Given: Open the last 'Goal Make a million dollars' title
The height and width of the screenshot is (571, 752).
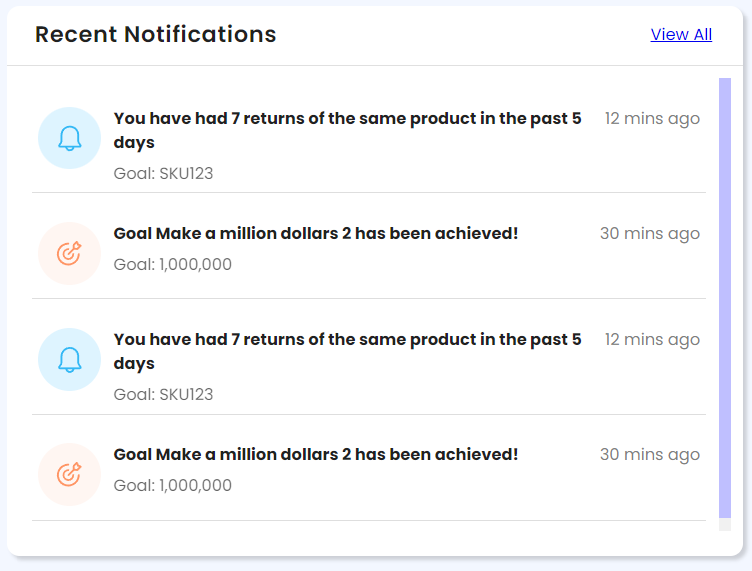Looking at the screenshot, I should [x=316, y=454].
